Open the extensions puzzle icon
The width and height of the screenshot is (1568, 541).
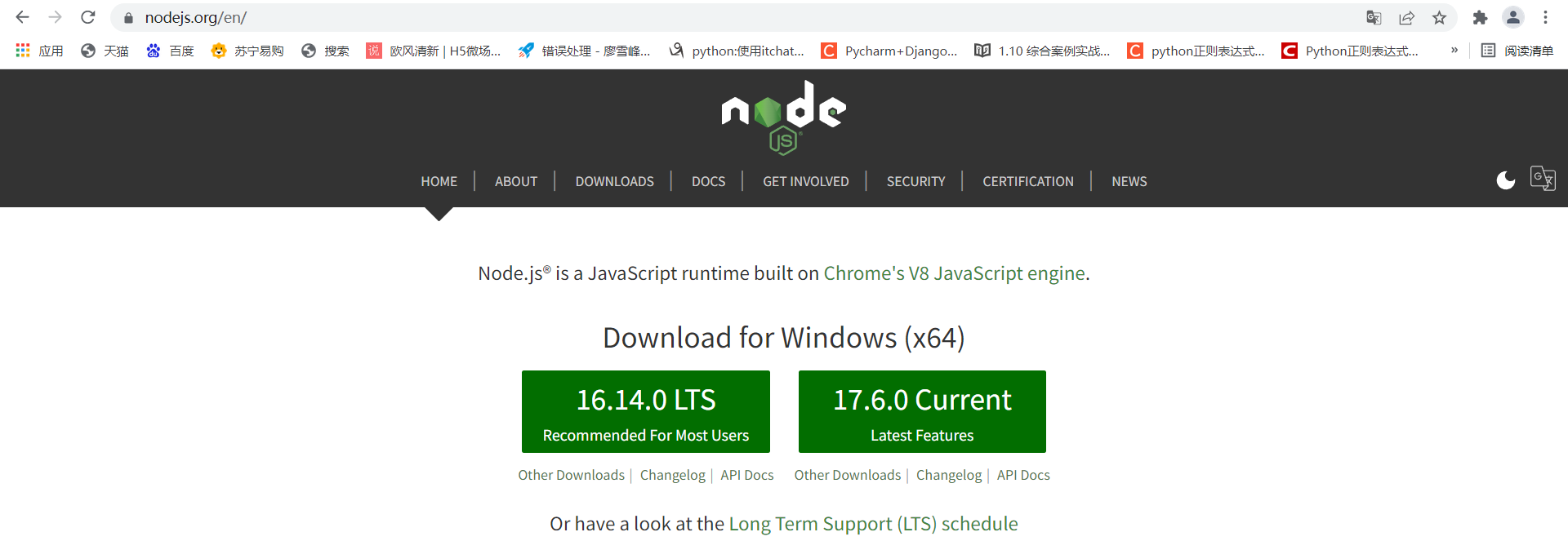[1480, 17]
